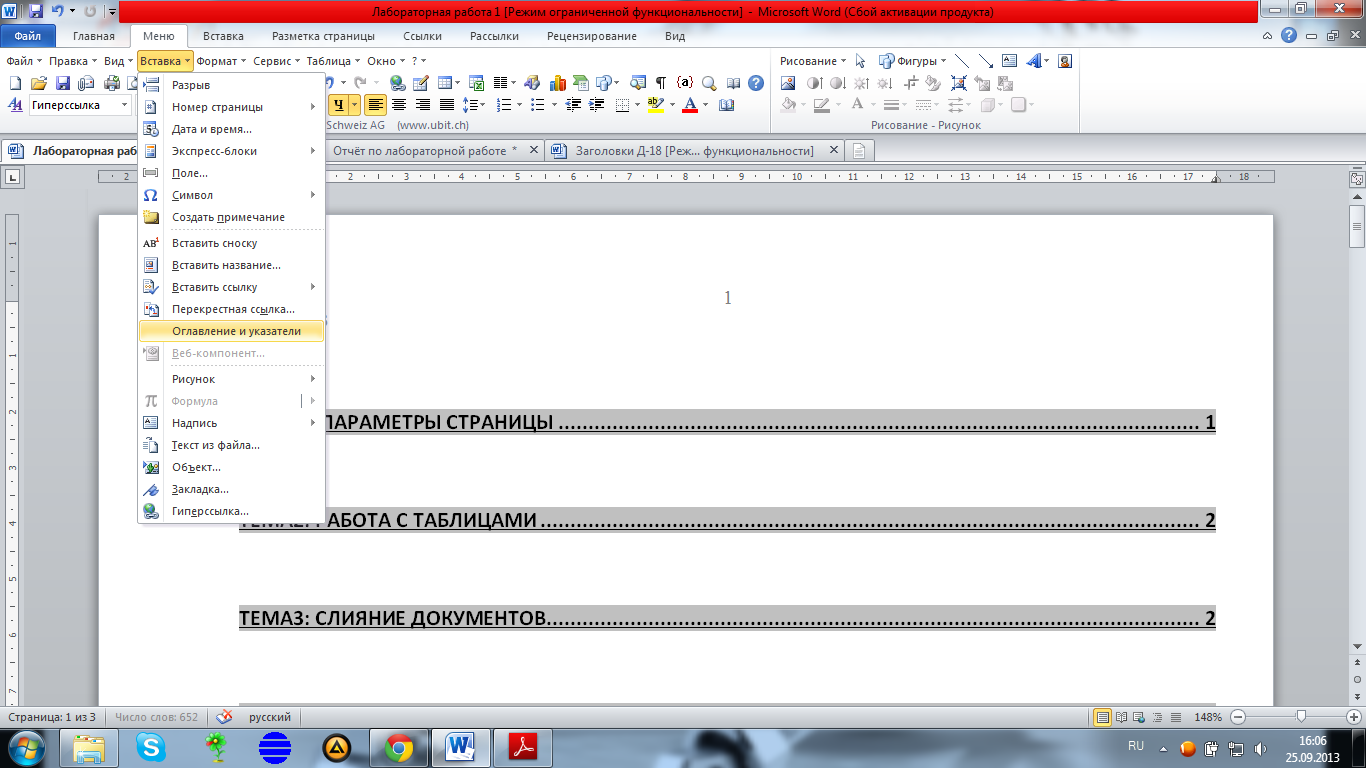Switch to Print Layout view in status bar
The height and width of the screenshot is (768, 1366).
tap(1103, 717)
